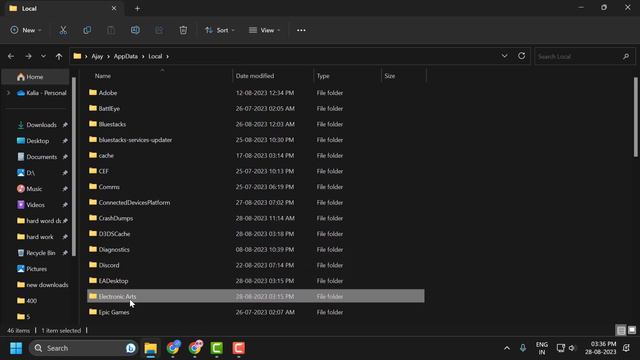Open Recycle Bin in navigation pane
This screenshot has width=640, height=360.
point(41,253)
